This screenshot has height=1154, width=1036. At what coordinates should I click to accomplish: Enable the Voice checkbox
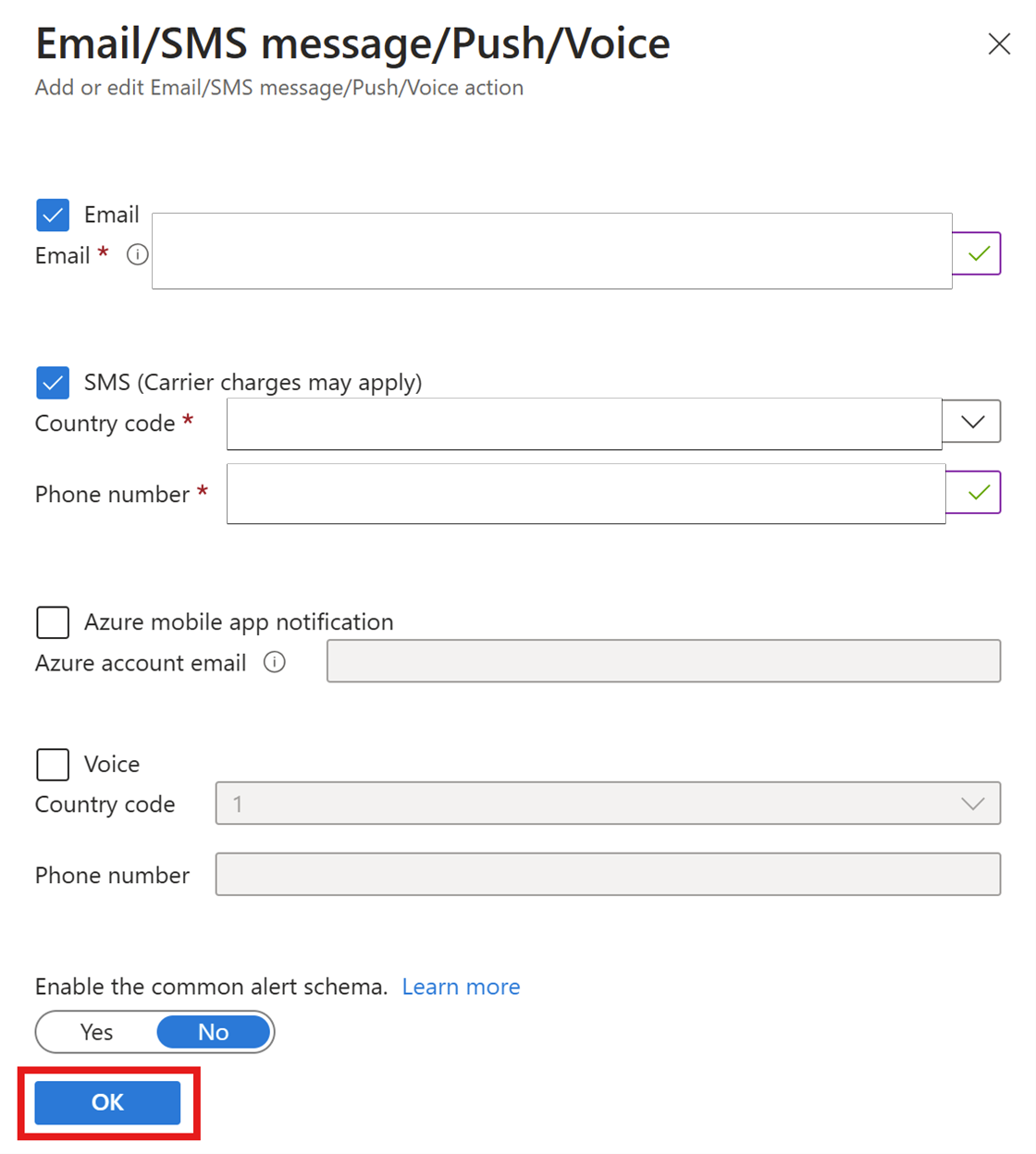coord(53,765)
